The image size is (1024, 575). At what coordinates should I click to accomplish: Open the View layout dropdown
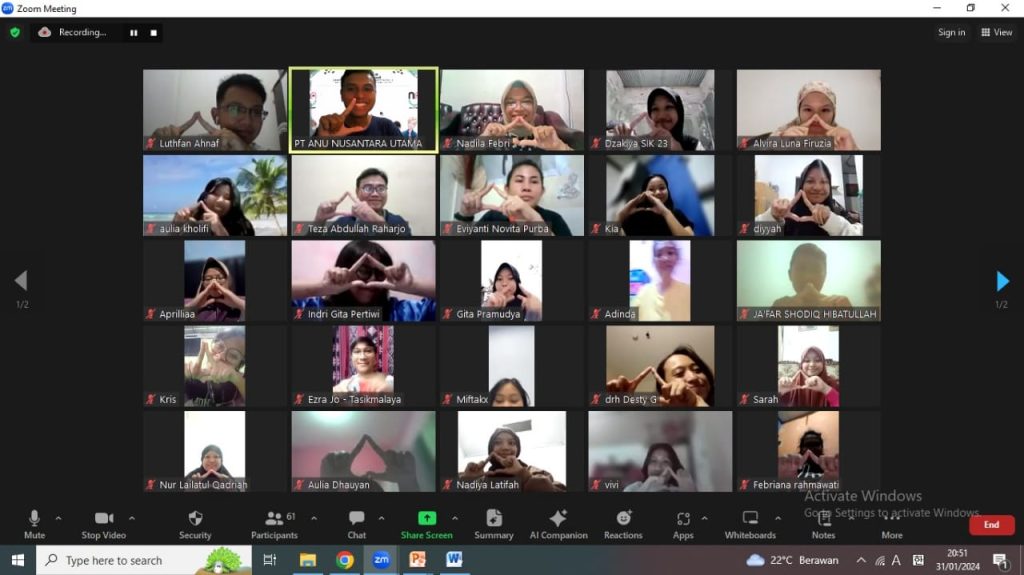[997, 32]
